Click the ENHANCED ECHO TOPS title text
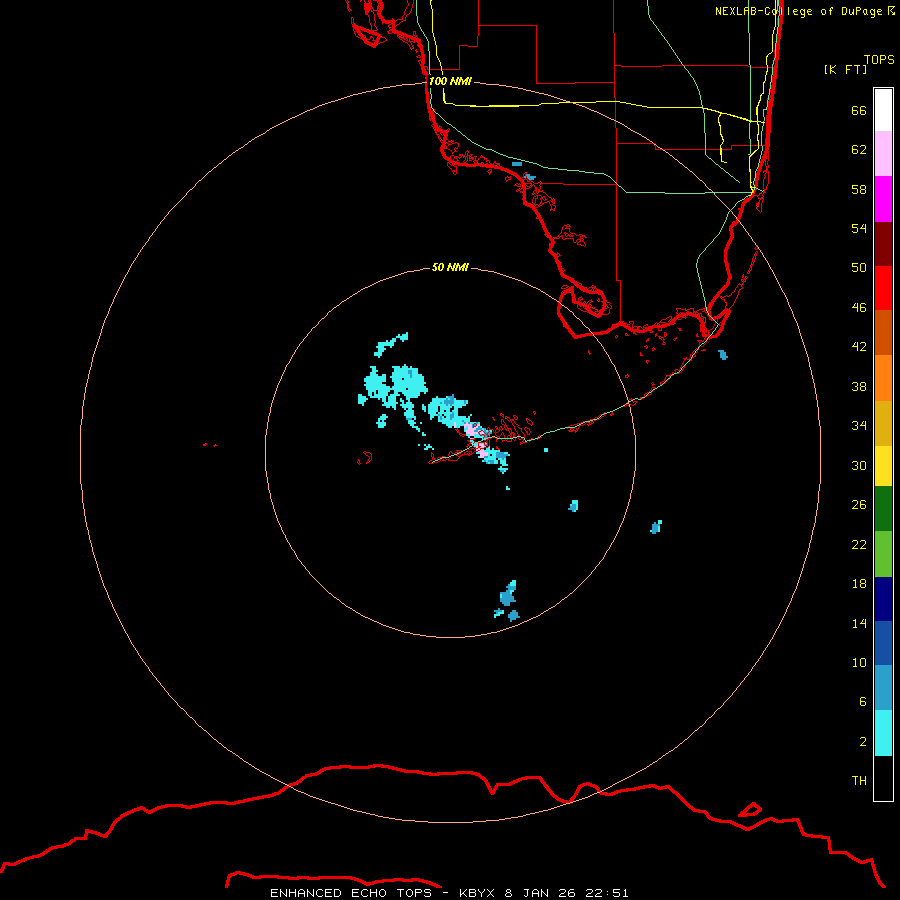Viewport: 900px width, 900px height. (351, 893)
